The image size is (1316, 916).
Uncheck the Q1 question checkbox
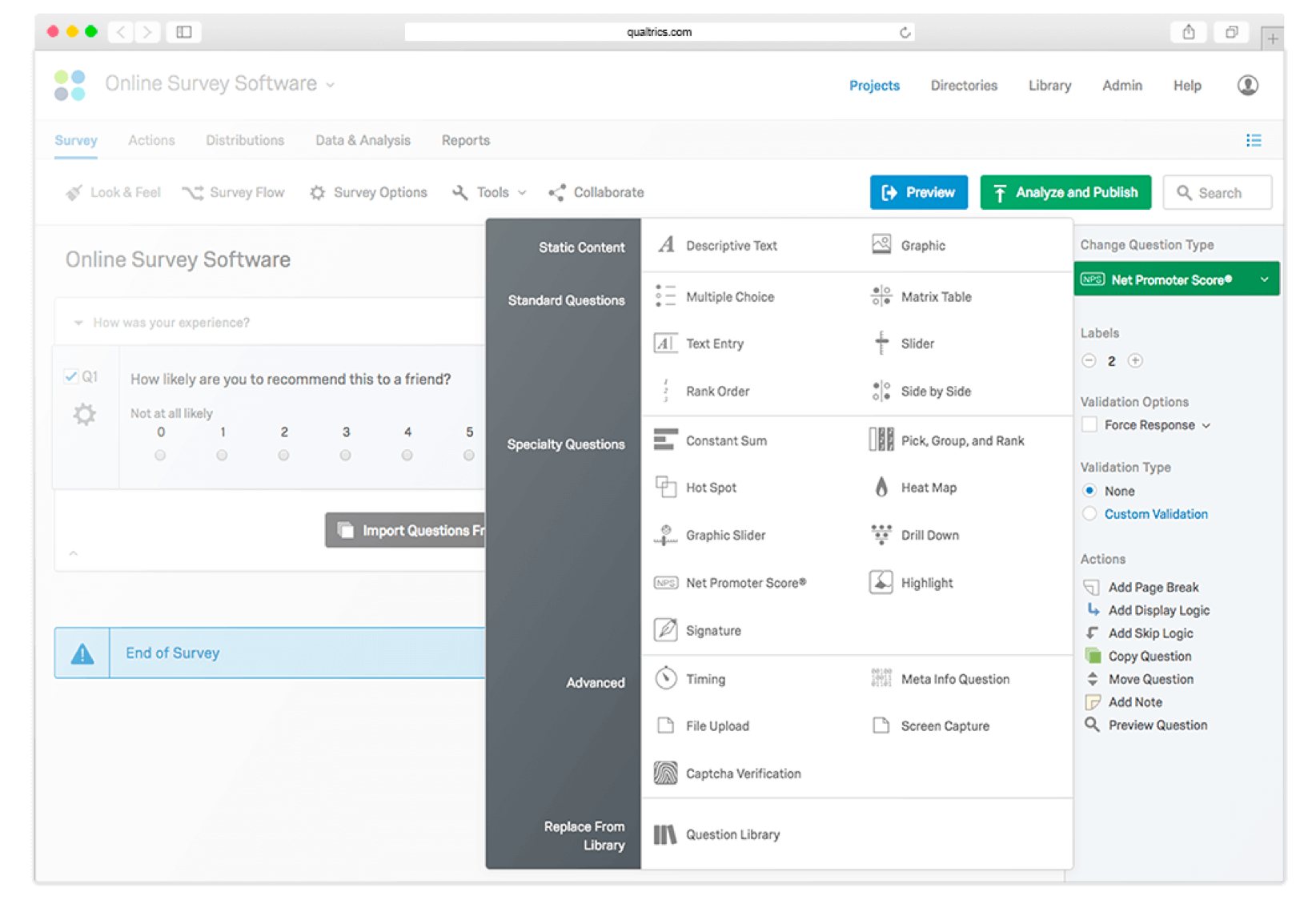click(71, 376)
